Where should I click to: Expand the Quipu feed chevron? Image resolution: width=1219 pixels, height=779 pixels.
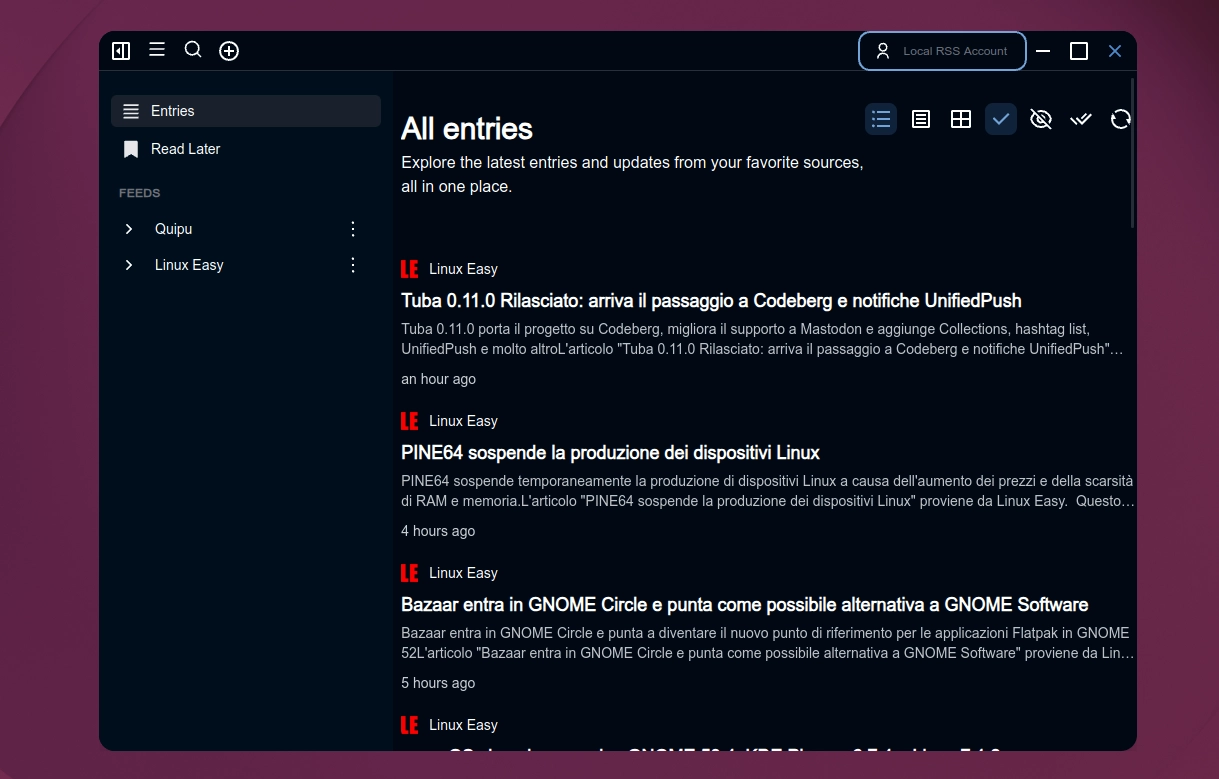click(129, 229)
